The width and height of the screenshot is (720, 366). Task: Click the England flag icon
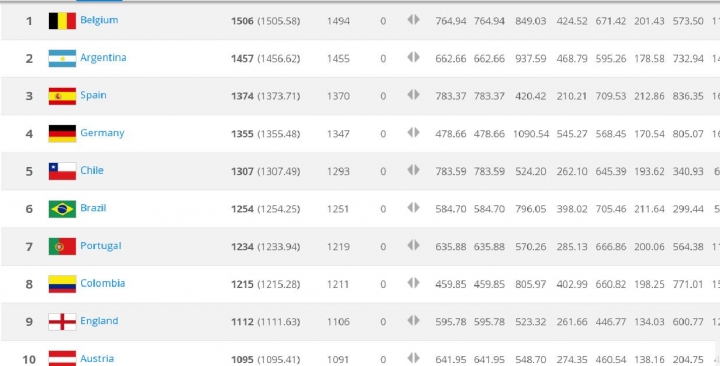point(62,321)
